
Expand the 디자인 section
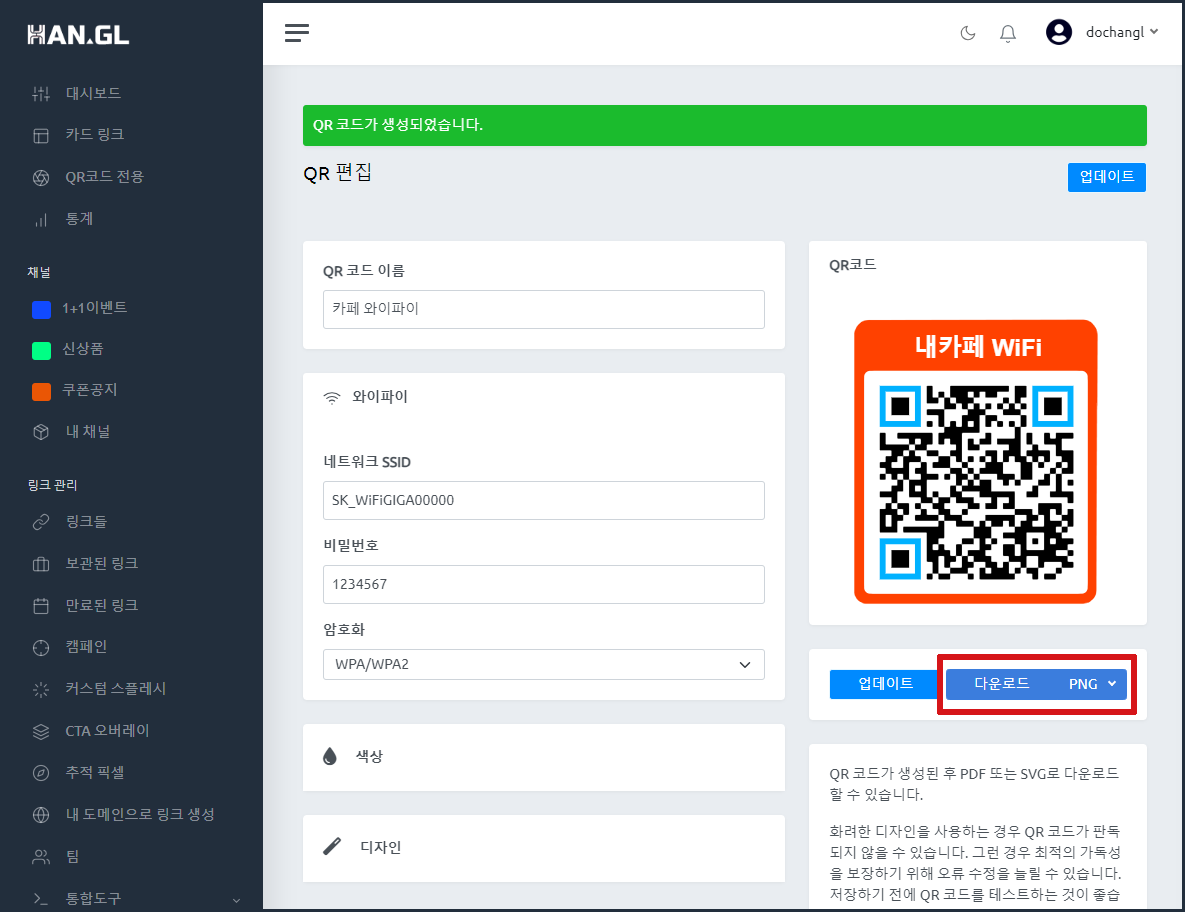(x=543, y=848)
